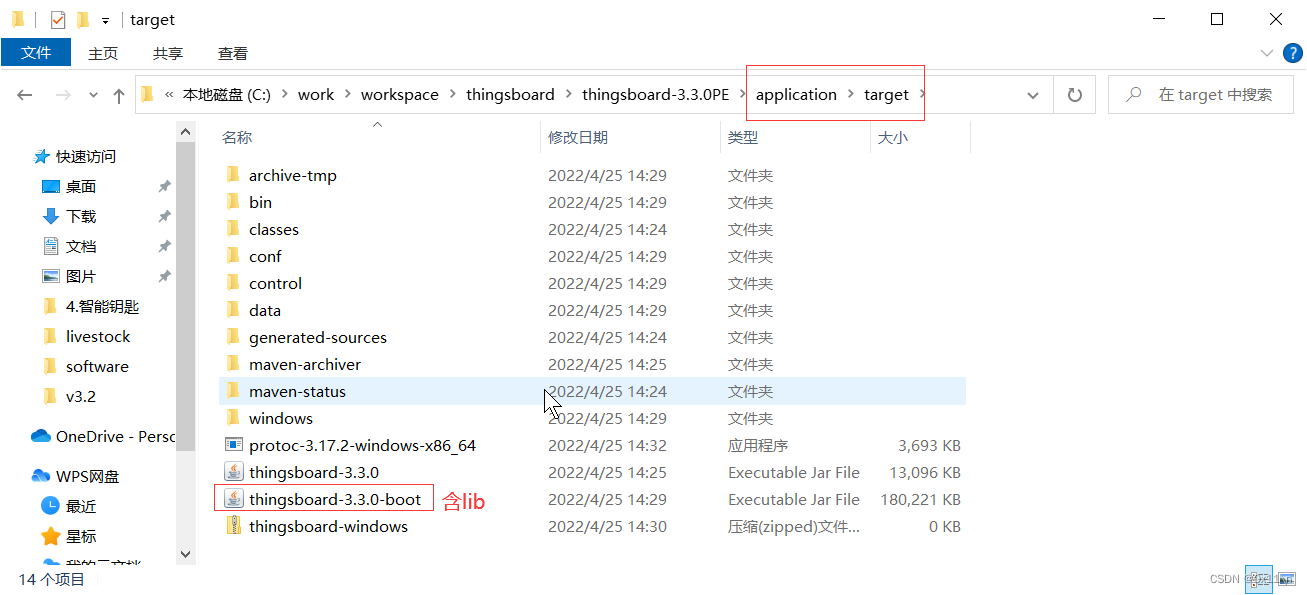The height and width of the screenshot is (595, 1307).
Task: Select the control folder icon
Action: click(x=233, y=283)
